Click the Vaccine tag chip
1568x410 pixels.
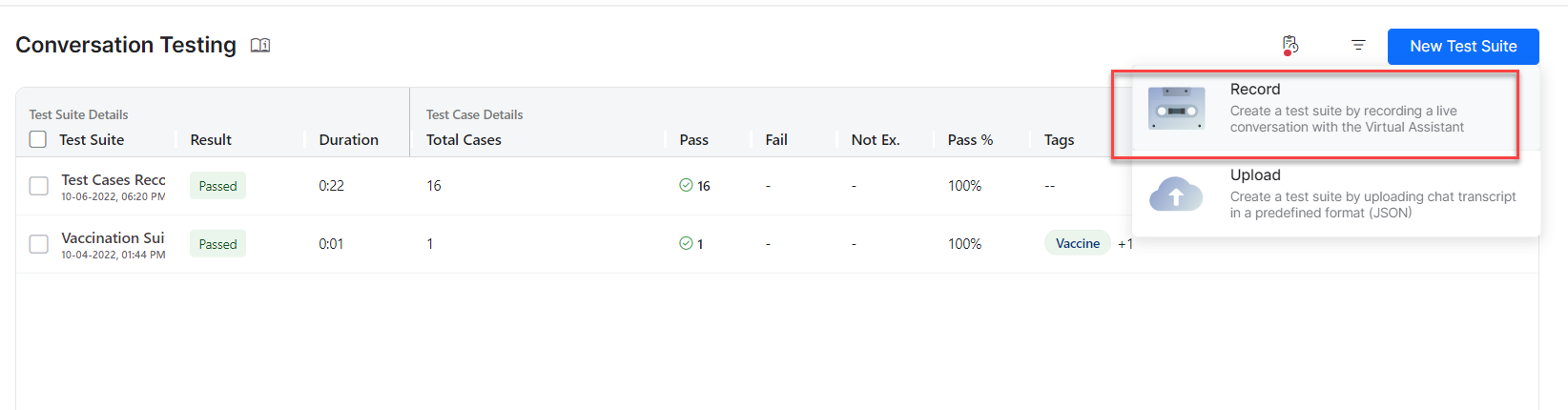[1077, 244]
